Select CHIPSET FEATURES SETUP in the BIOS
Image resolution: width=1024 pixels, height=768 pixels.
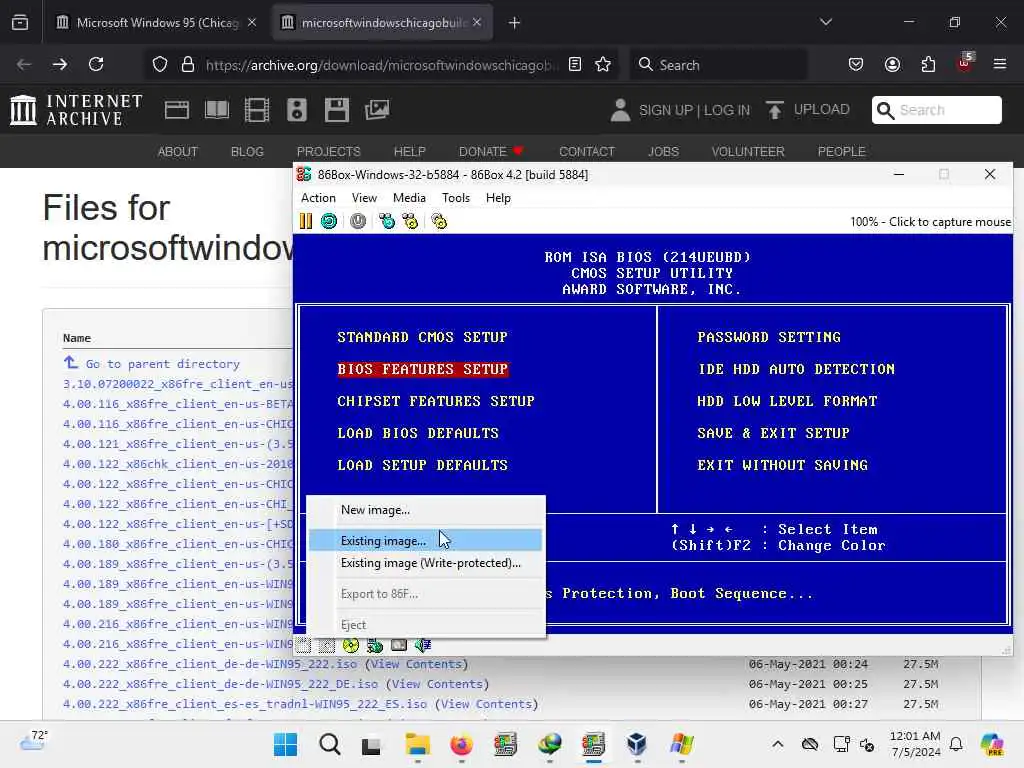click(436, 401)
